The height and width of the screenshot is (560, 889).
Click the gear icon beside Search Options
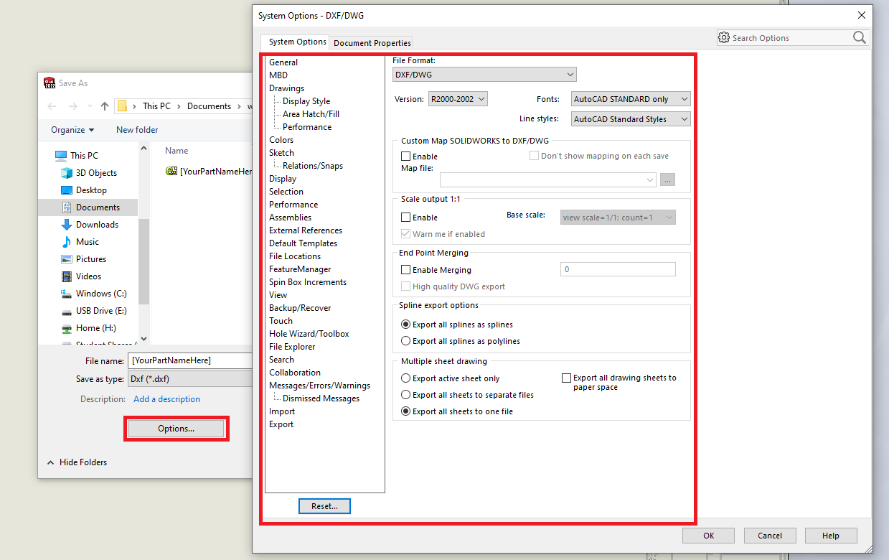723,38
